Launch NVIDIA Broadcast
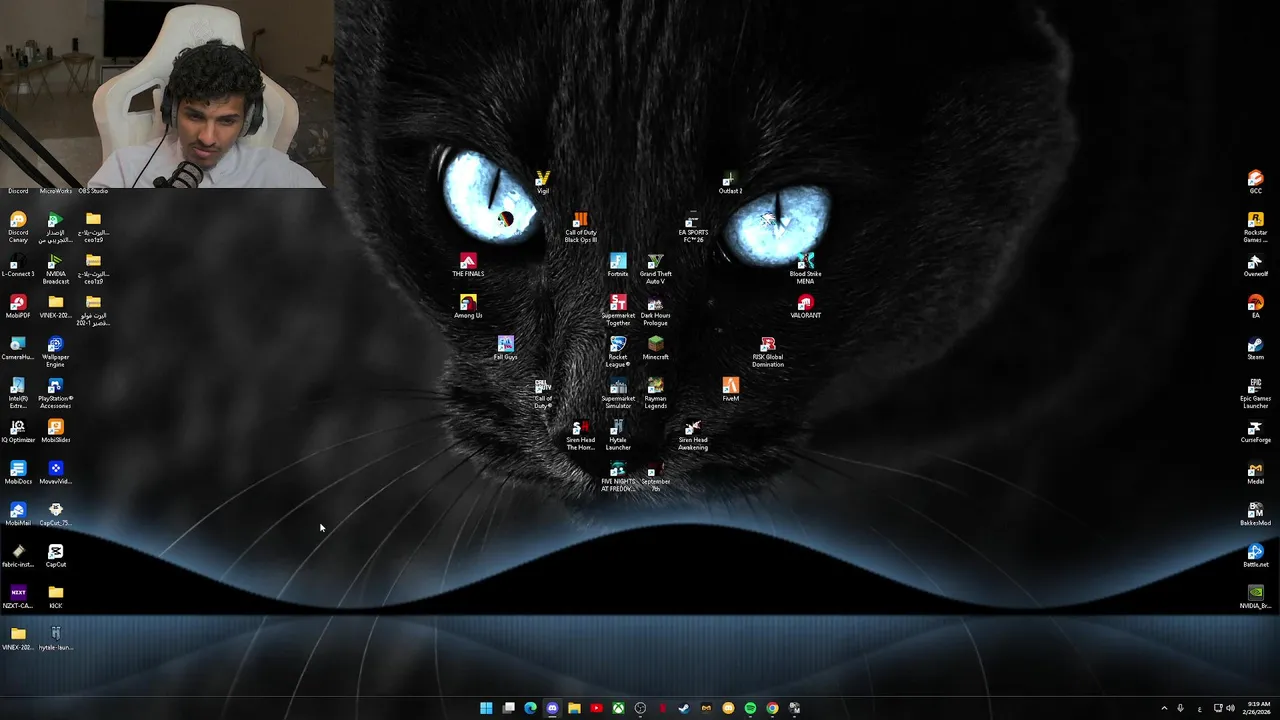1280x720 pixels. [x=56, y=269]
